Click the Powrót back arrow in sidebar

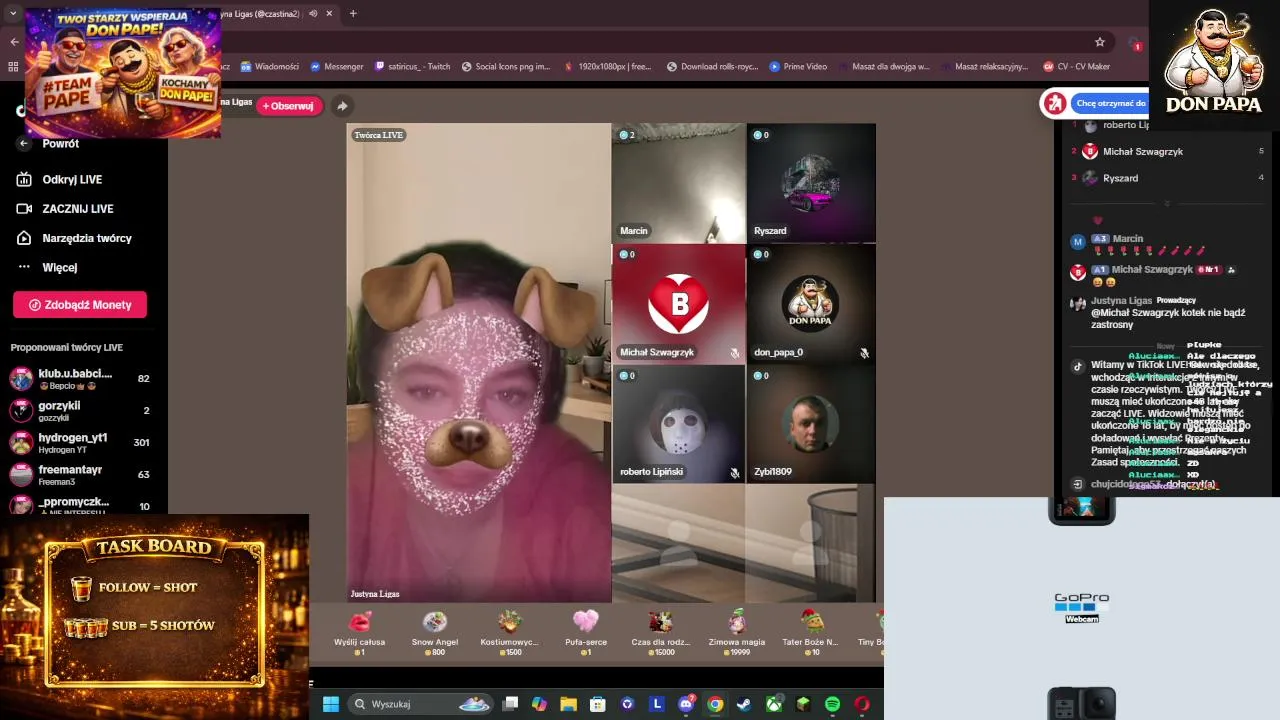pos(25,144)
